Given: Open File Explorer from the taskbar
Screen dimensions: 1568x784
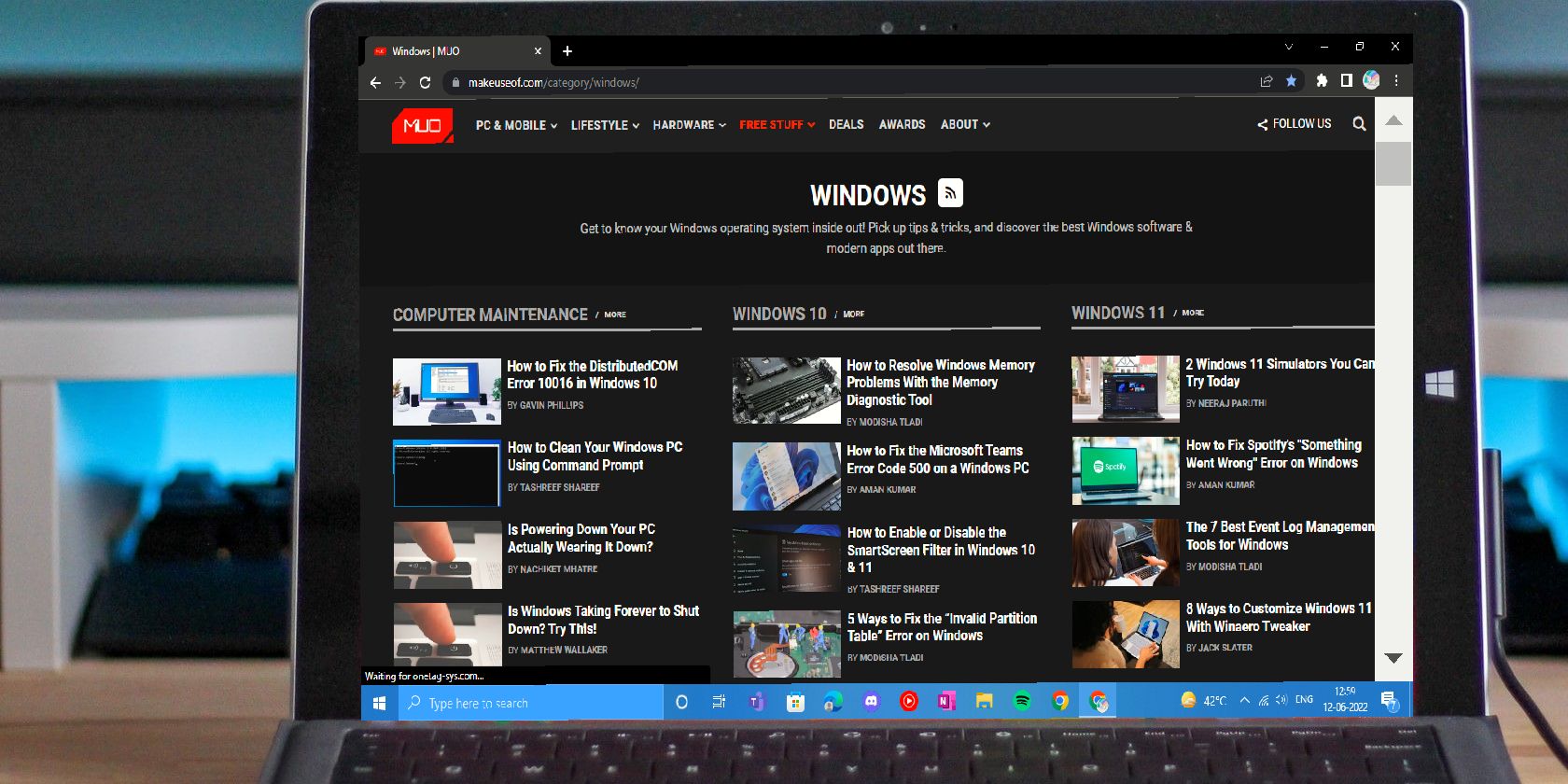Looking at the screenshot, I should click(x=984, y=701).
